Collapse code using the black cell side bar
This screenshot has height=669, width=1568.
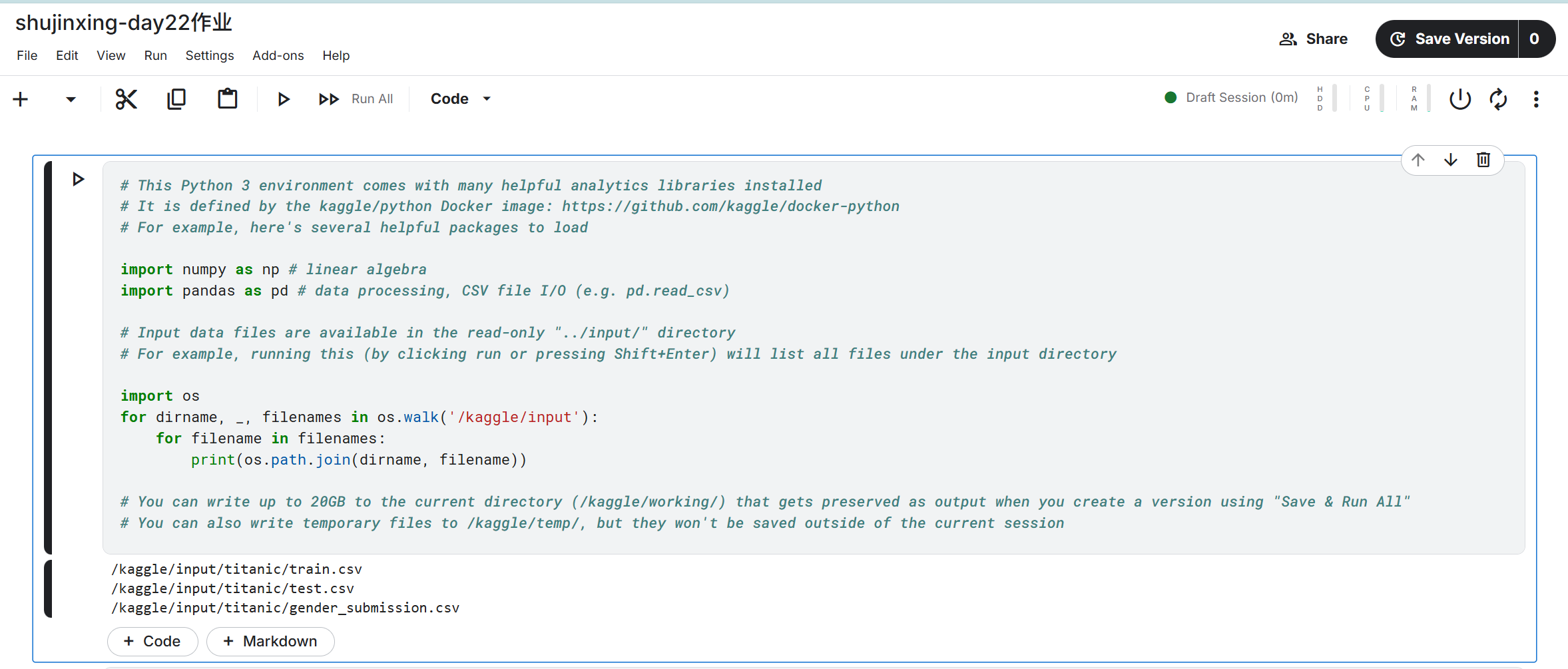tap(48, 357)
